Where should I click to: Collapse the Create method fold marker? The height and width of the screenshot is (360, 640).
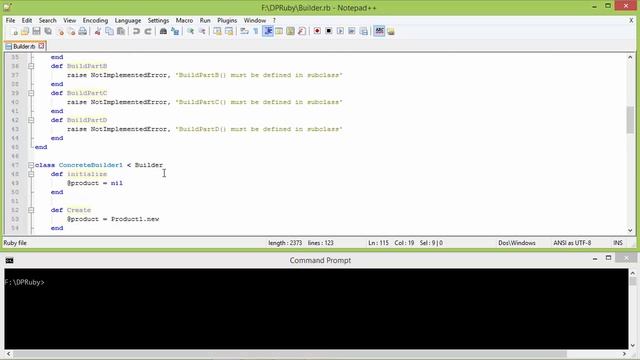(31, 210)
